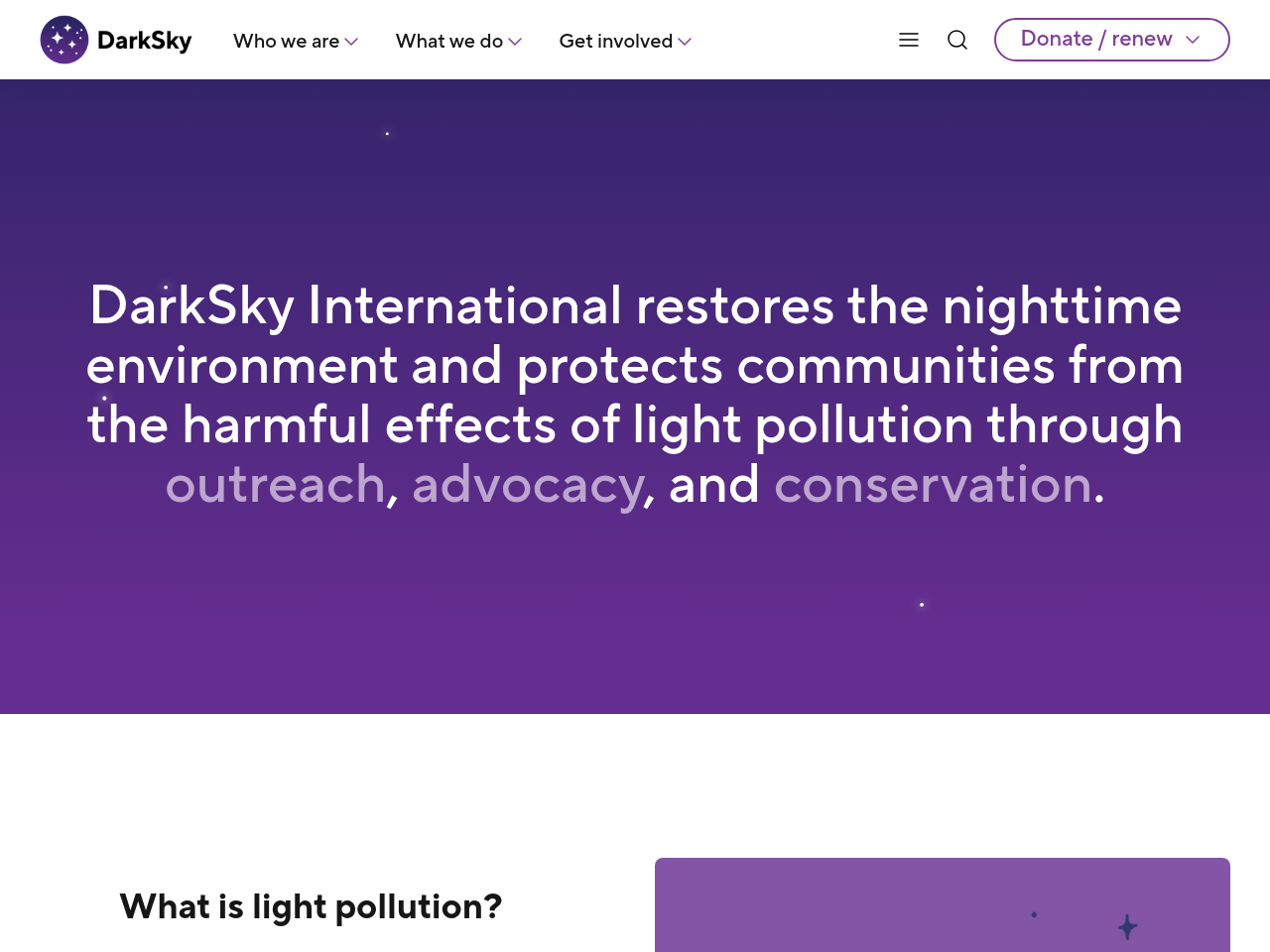
Task: Open the Donate / renew dropdown arrow
Action: (x=1193, y=40)
